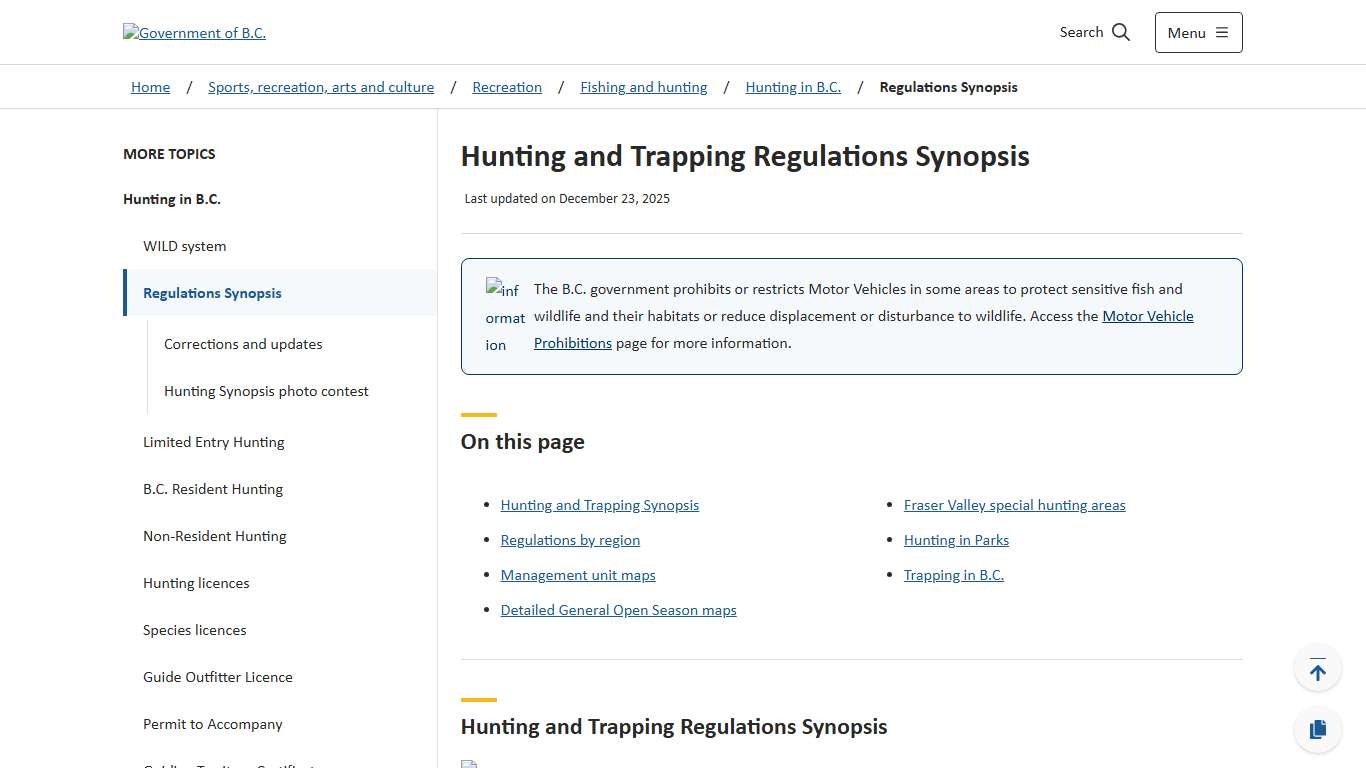Copy the page using the clipboard icon
The image size is (1366, 768).
click(x=1317, y=729)
